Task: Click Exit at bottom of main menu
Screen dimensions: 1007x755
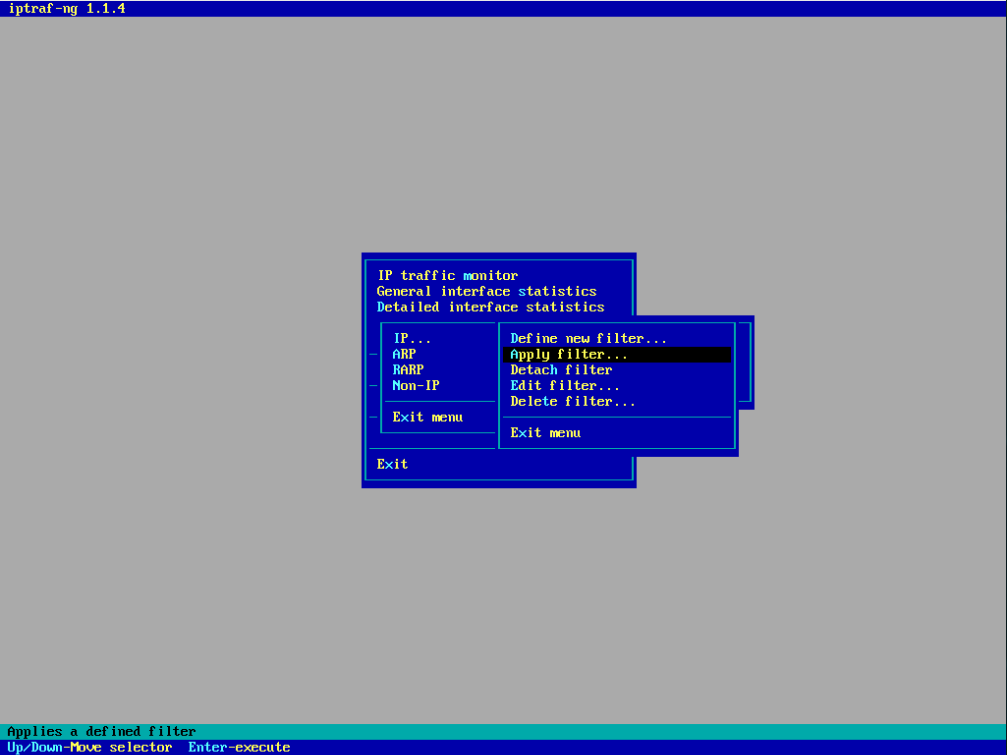Action: click(392, 464)
